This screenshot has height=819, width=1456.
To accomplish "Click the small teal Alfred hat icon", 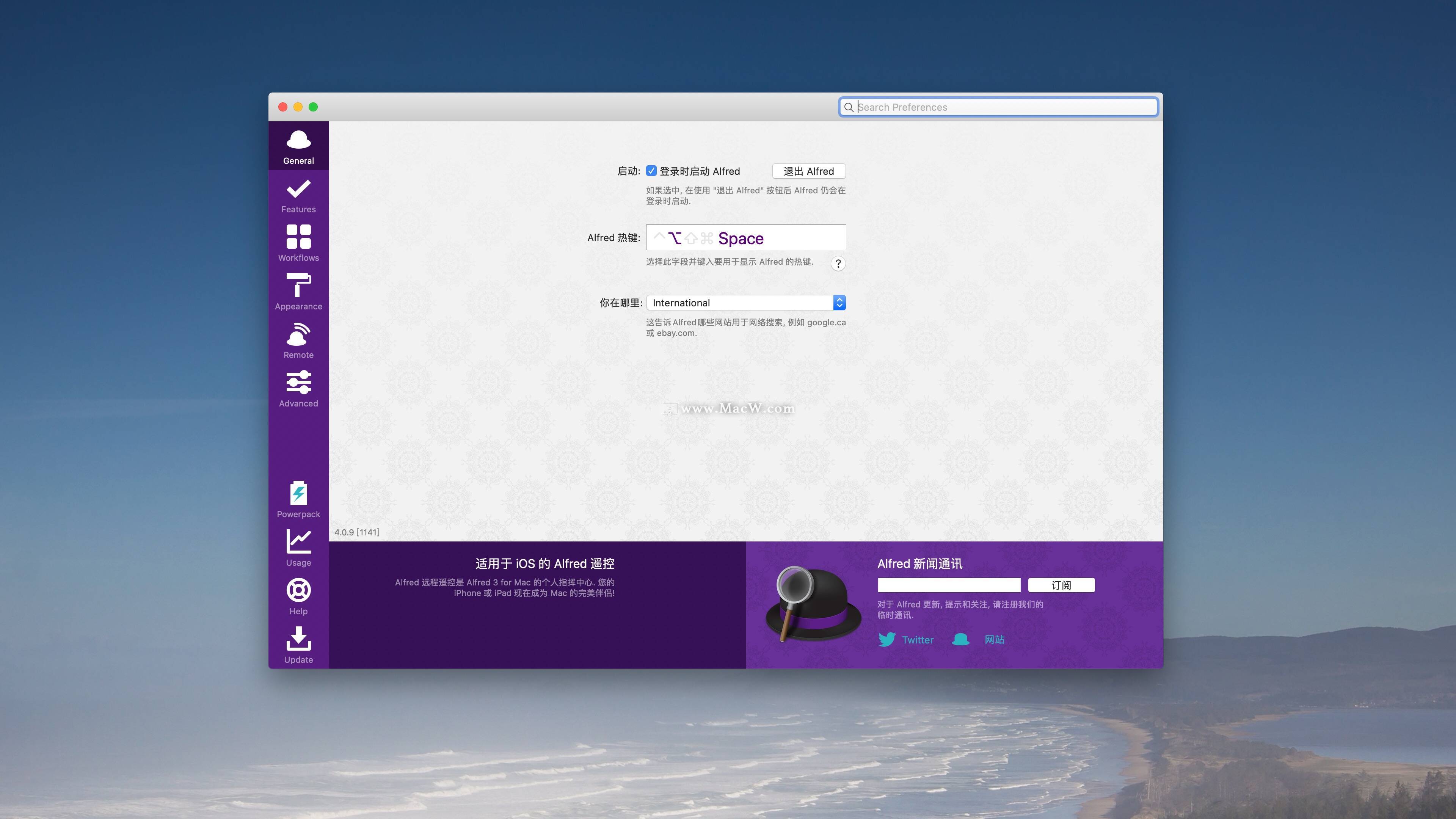I will coord(960,639).
